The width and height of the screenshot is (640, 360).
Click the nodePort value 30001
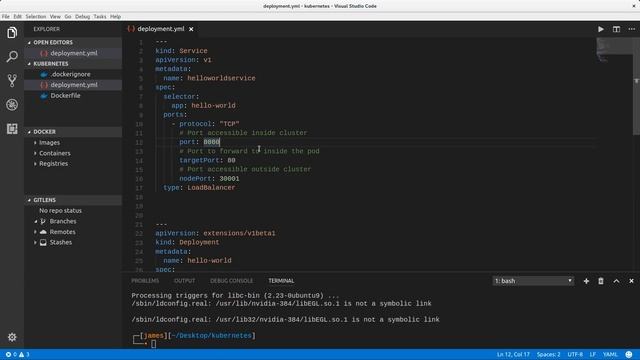point(229,179)
